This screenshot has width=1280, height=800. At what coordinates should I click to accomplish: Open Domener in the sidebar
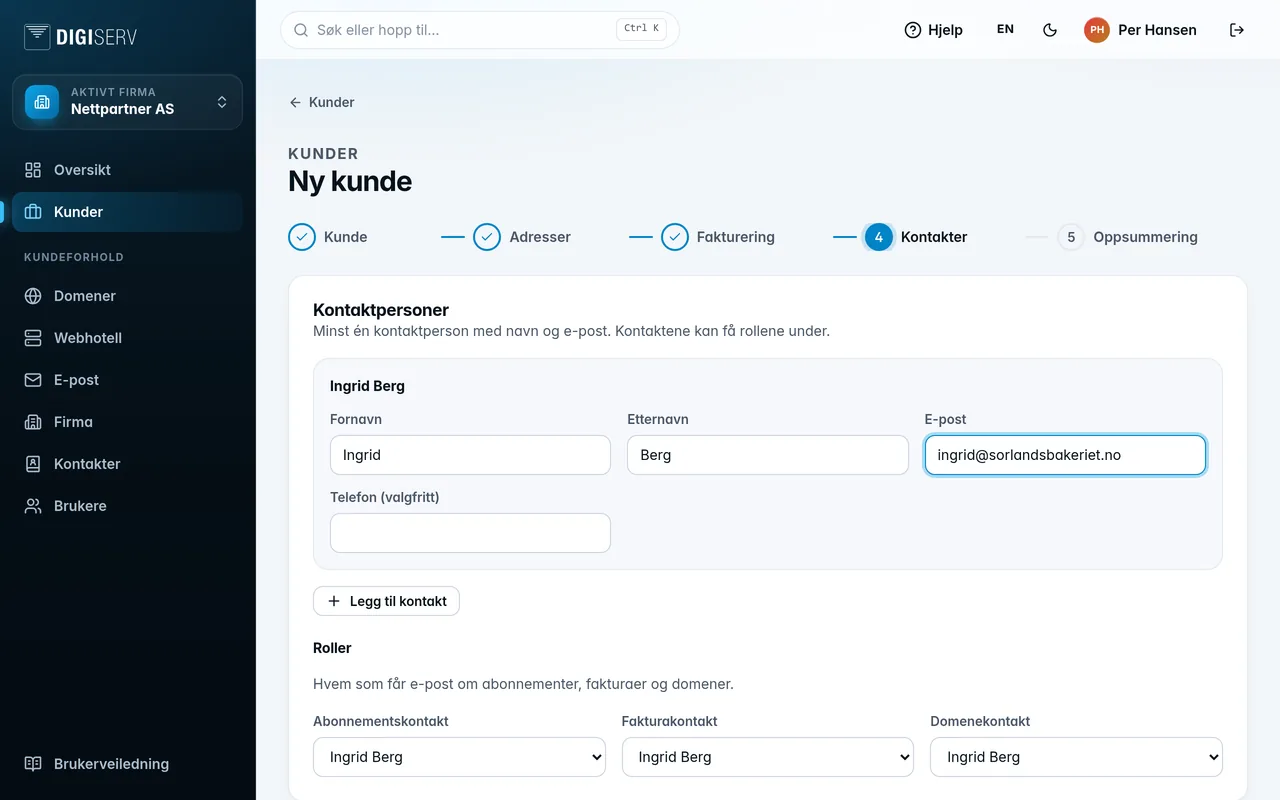point(127,296)
